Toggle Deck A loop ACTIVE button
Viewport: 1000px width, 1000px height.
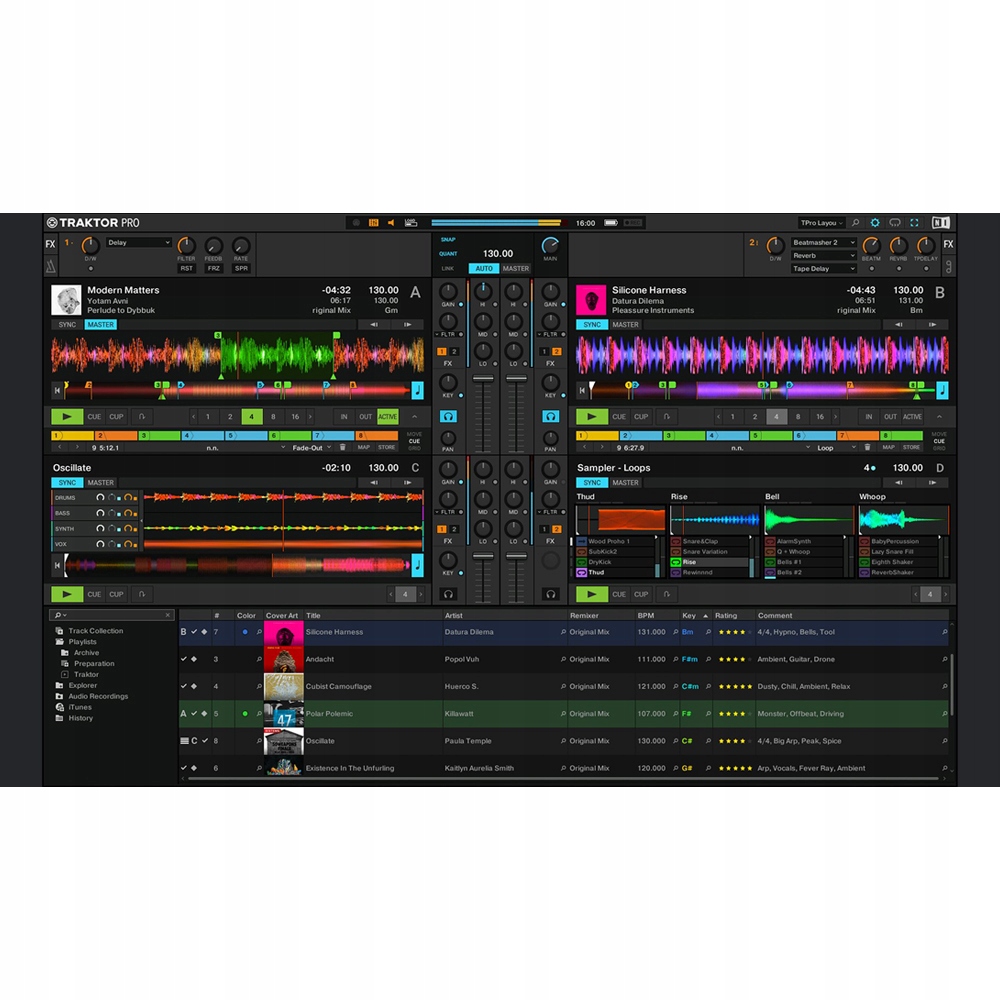(387, 416)
